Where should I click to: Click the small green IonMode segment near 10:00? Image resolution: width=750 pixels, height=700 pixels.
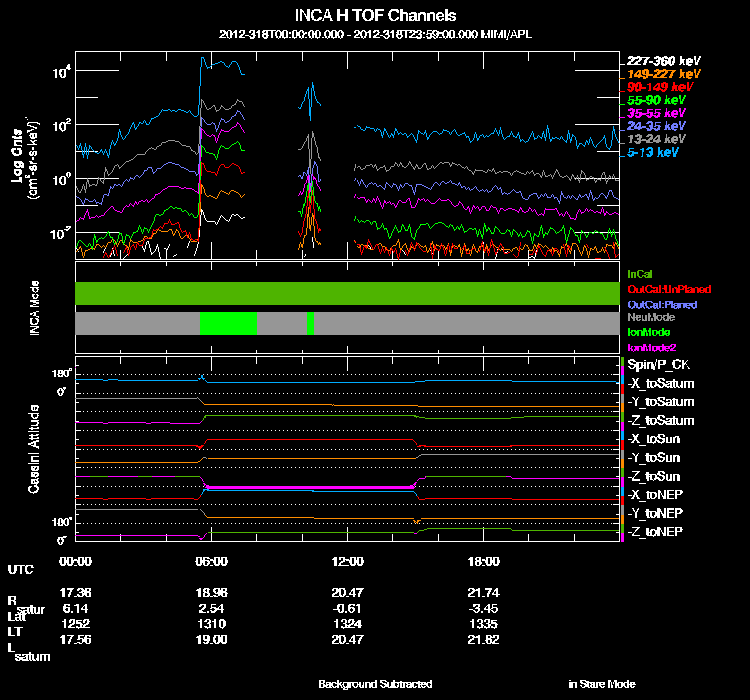[x=310, y=323]
